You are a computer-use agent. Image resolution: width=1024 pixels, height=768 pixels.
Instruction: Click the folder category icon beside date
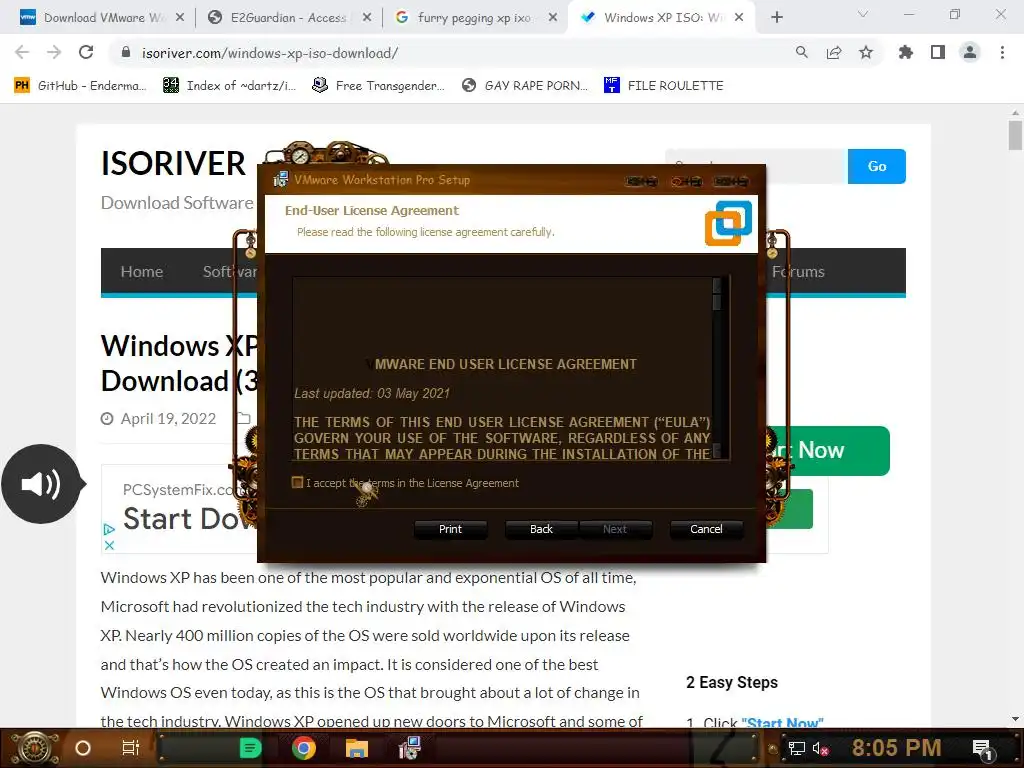click(244, 419)
